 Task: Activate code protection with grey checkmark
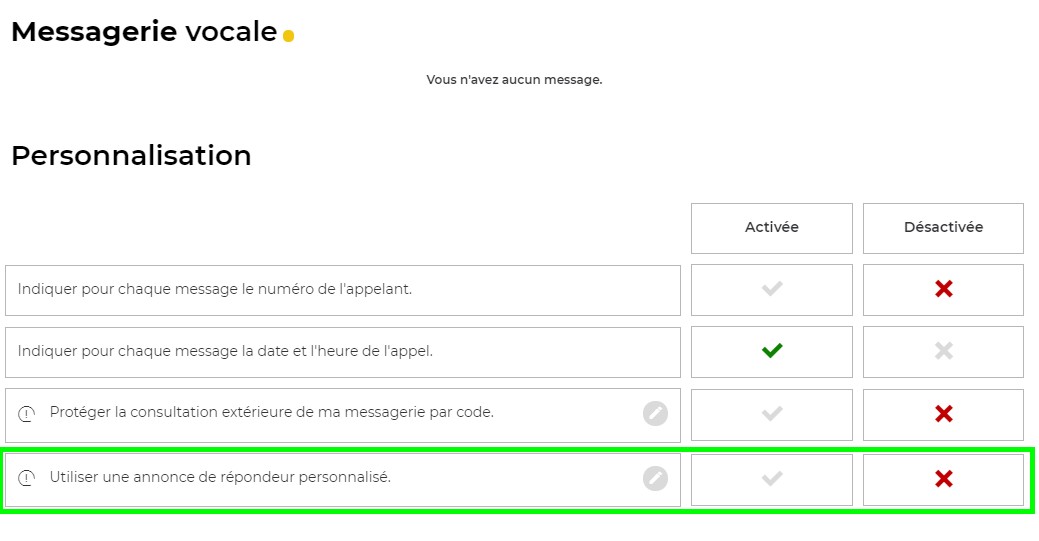point(771,413)
